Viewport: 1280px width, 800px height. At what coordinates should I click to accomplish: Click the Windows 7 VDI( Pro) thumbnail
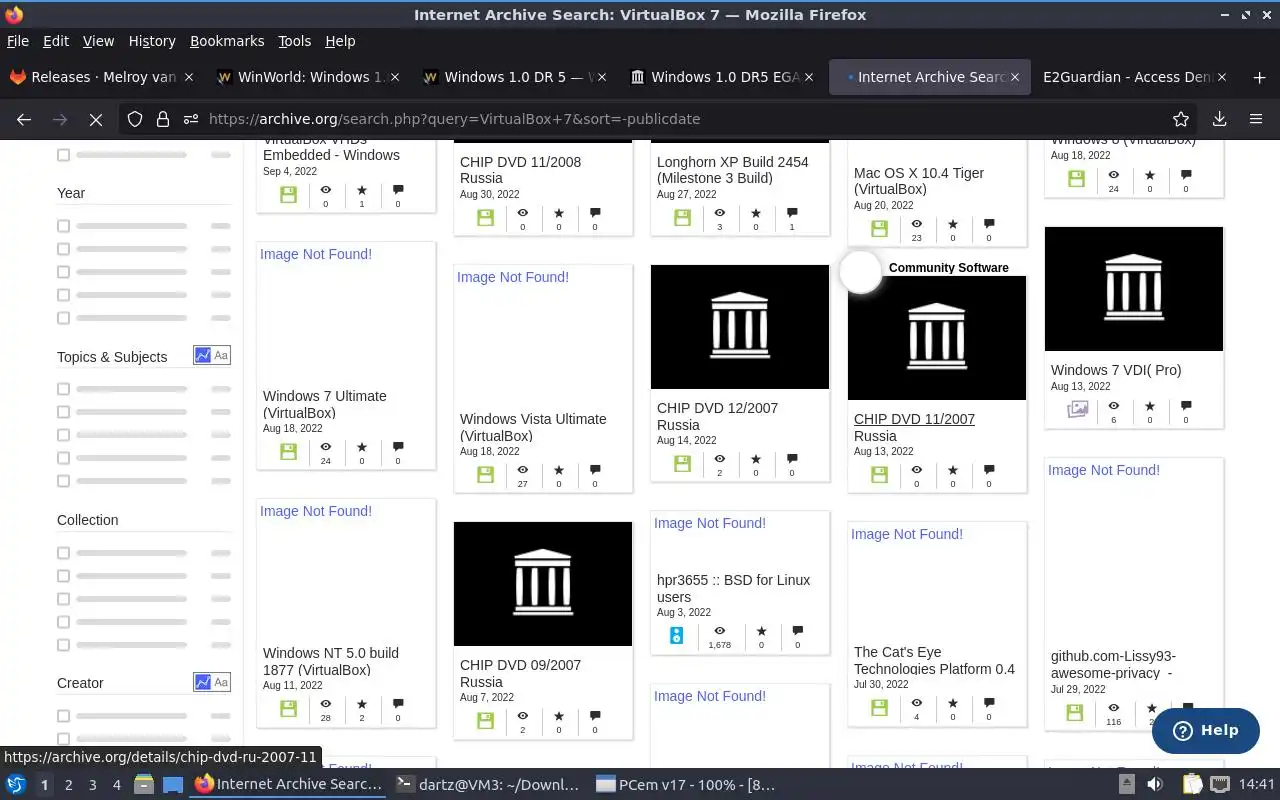click(x=1134, y=289)
